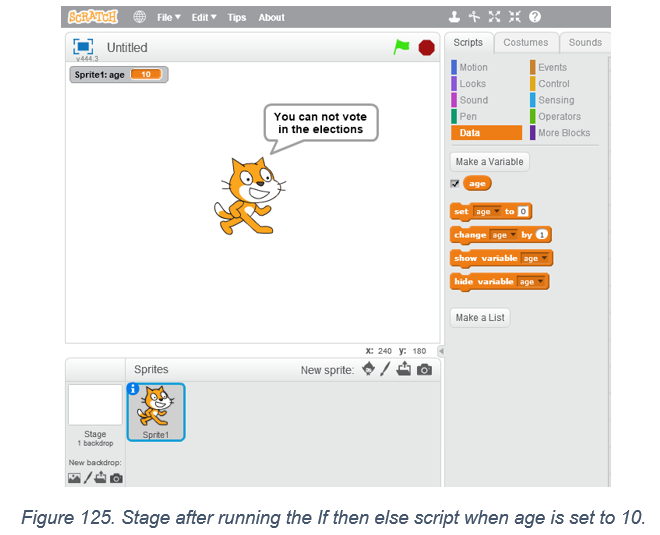The width and height of the screenshot is (660, 535).
Task: Open the language globe menu
Action: click(x=139, y=17)
